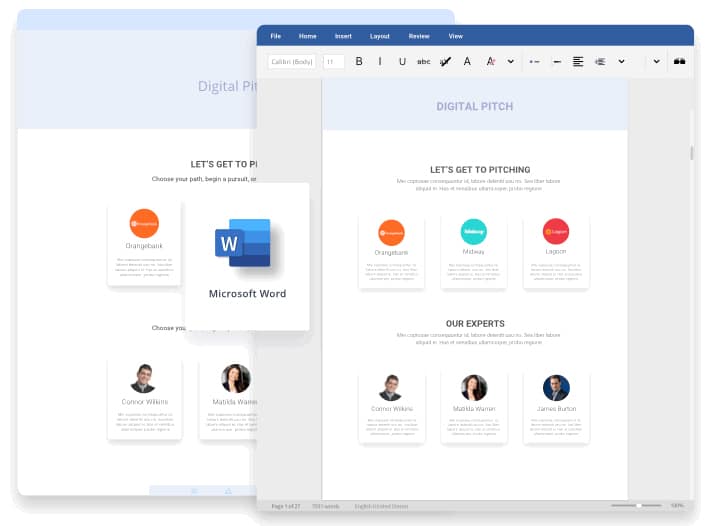This screenshot has height=526, width=720.
Task: Click the word count in the status bar
Action: [326, 506]
